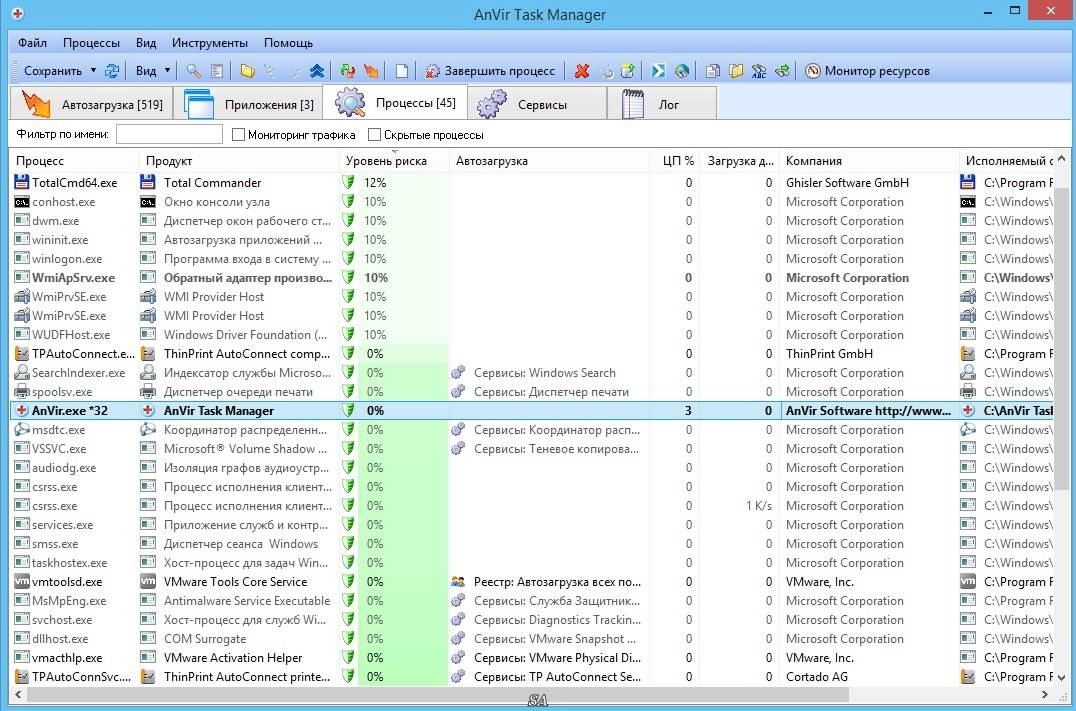1076x711 pixels.
Task: Click the vertical scrollbar up arrow
Action: pyautogui.click(x=1062, y=159)
